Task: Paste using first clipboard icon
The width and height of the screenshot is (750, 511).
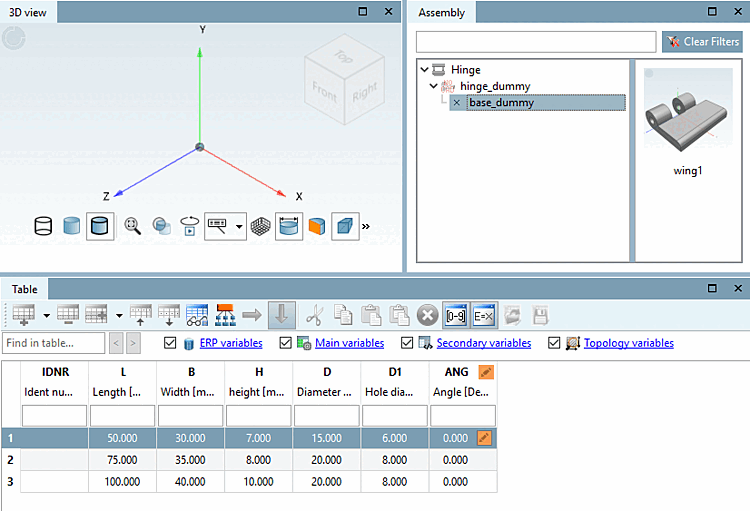Action: point(371,315)
